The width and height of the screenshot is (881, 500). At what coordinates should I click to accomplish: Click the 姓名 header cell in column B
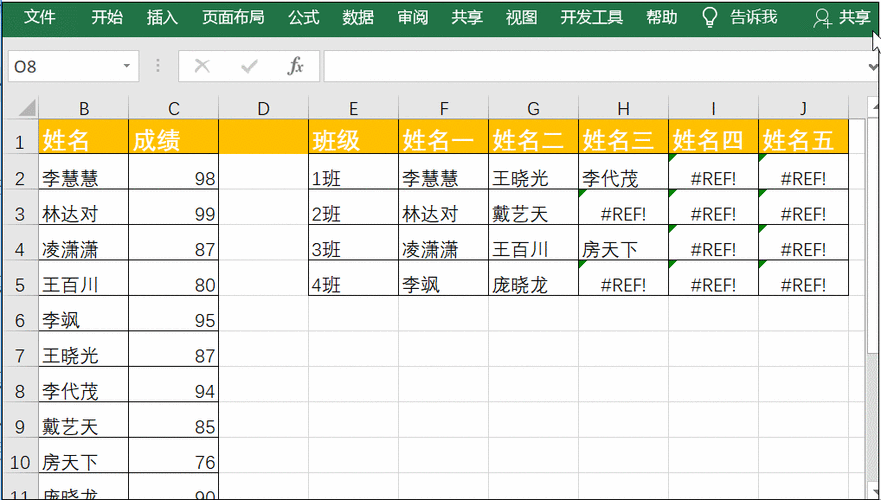click(84, 137)
